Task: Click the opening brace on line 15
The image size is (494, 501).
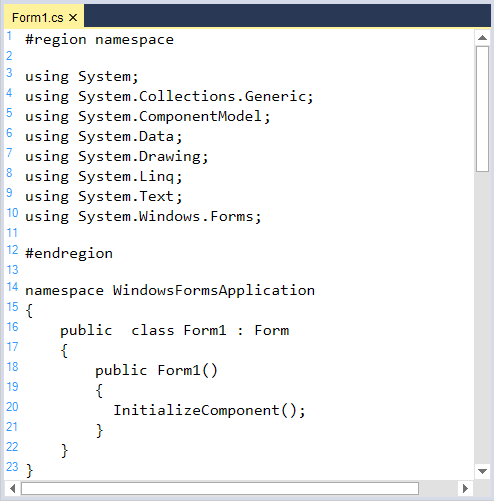Action: point(29,311)
